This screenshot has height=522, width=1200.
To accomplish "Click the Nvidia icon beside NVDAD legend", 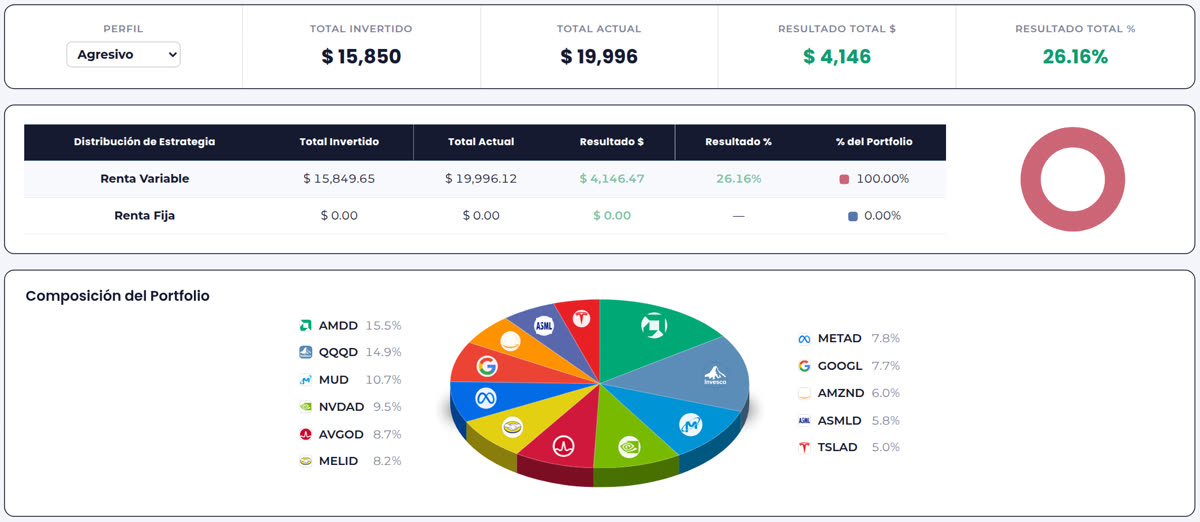I will tap(306, 407).
